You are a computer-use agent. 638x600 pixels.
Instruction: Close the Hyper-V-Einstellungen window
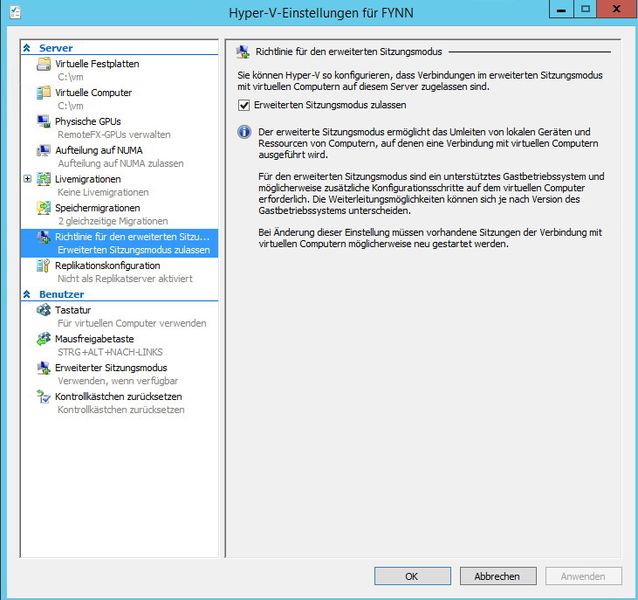click(616, 9)
